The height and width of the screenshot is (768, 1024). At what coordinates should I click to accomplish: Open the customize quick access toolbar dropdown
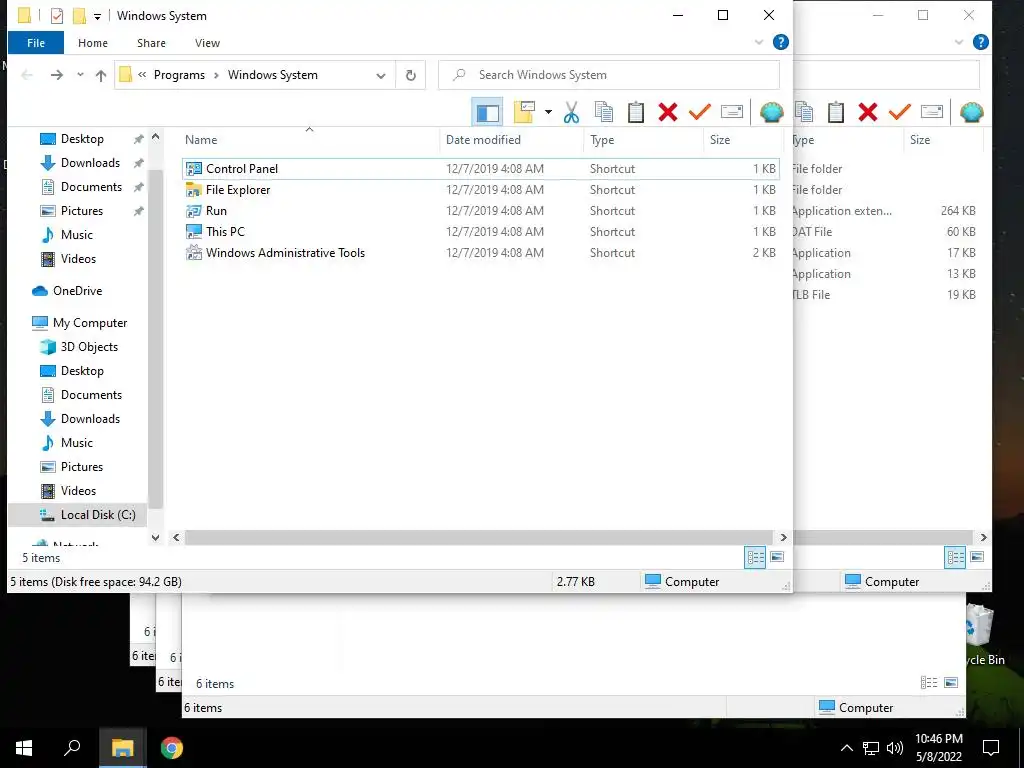point(97,16)
